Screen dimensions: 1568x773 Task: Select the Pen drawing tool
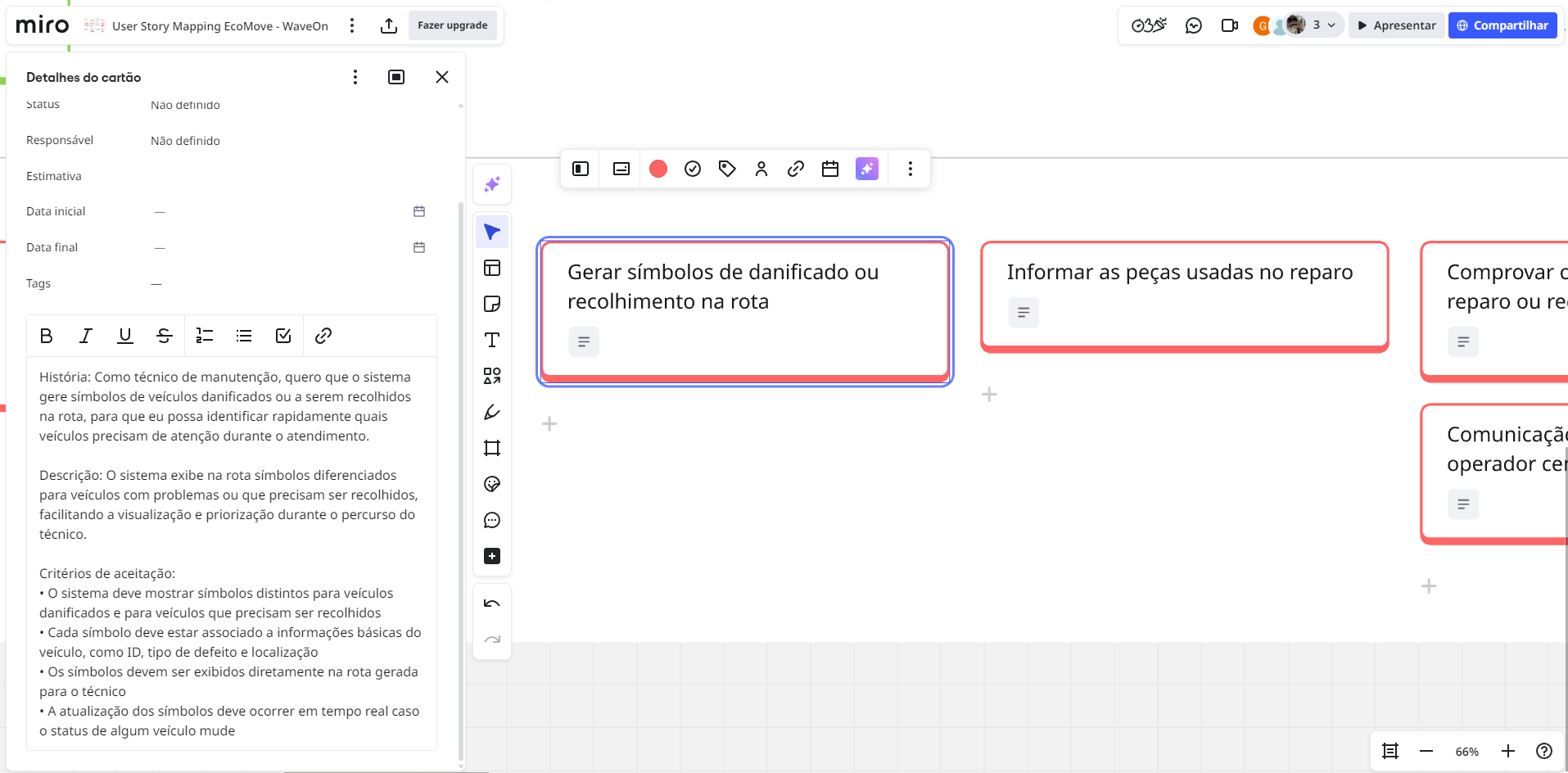pos(492,413)
